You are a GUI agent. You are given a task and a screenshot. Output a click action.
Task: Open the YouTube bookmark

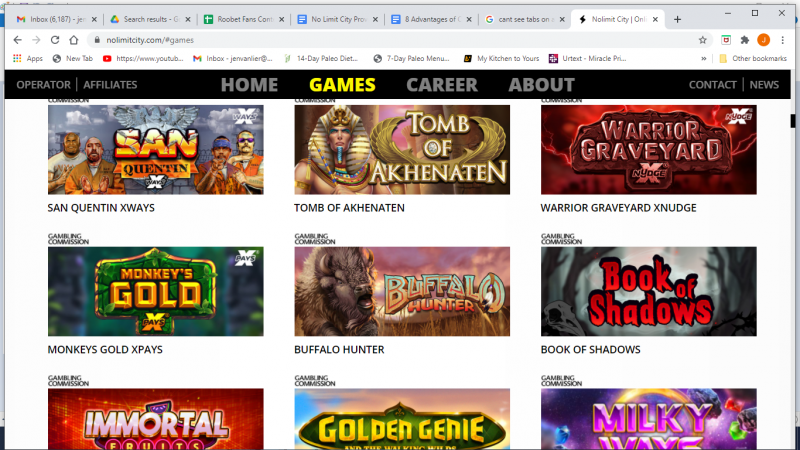(x=143, y=59)
